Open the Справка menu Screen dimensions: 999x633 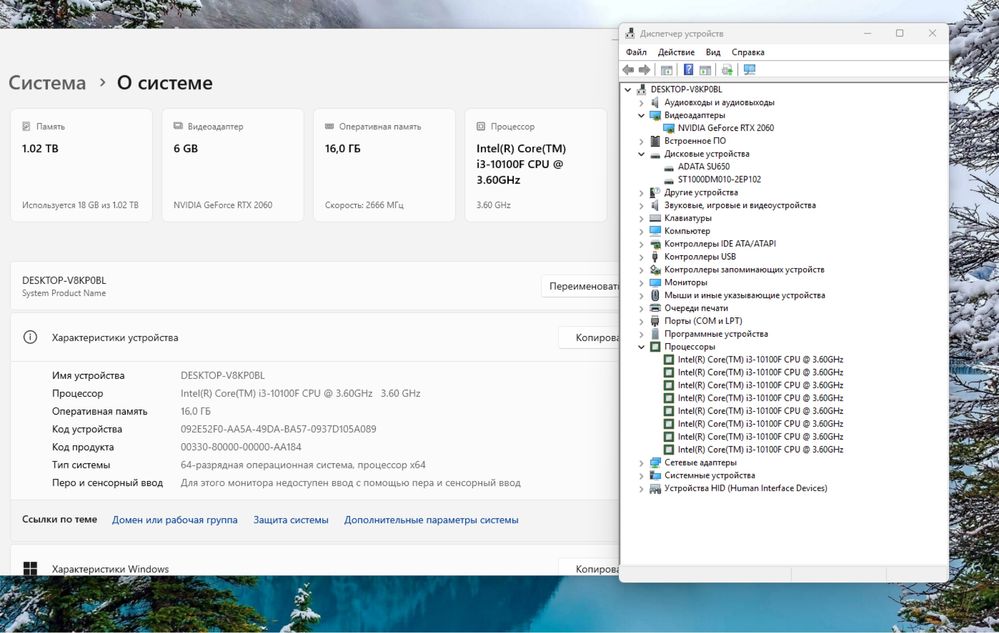click(x=748, y=52)
